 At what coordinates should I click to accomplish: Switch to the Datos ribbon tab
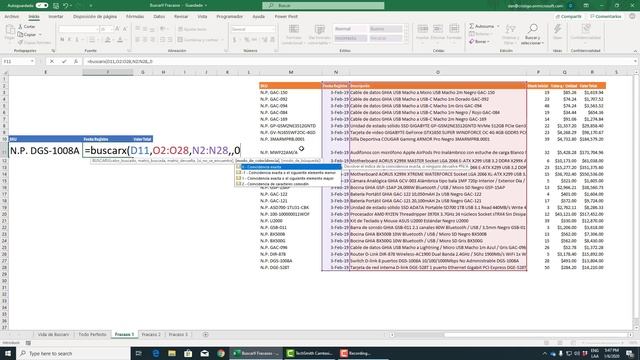click(x=159, y=17)
